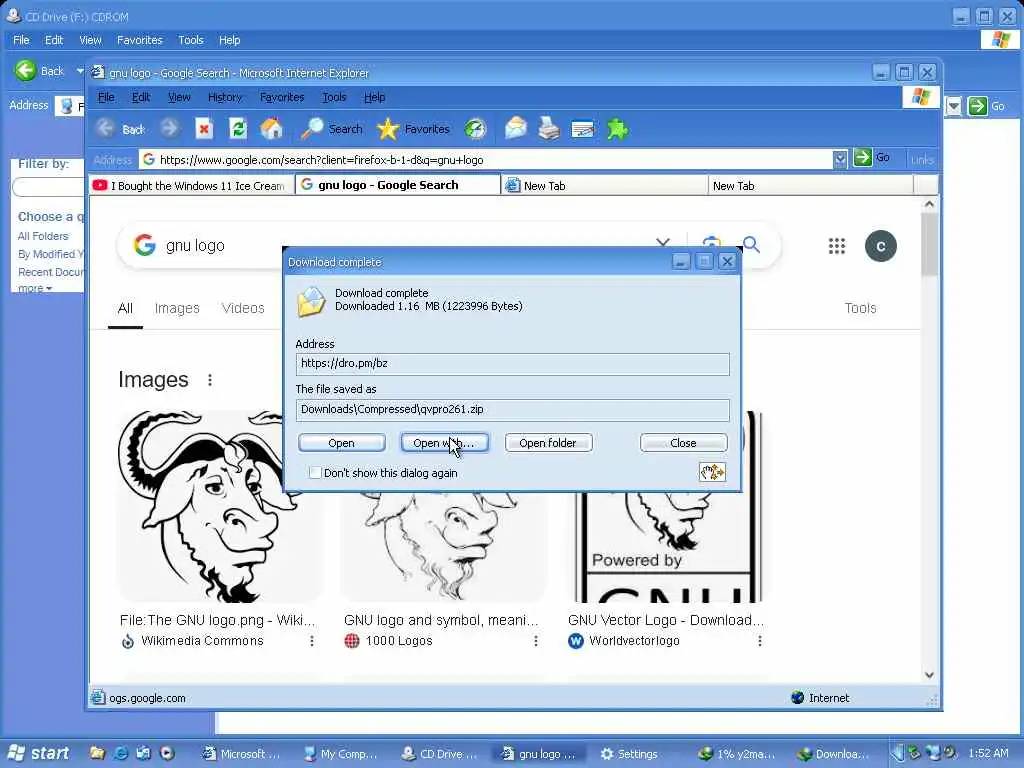The height and width of the screenshot is (768, 1024).
Task: Click the media player quick launch icon
Action: click(x=168, y=753)
